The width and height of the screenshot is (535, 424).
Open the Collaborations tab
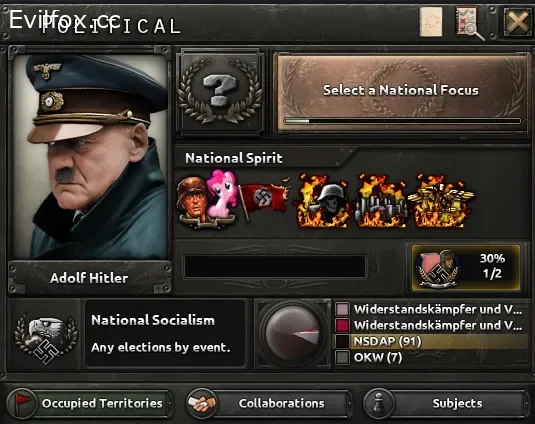[270, 404]
